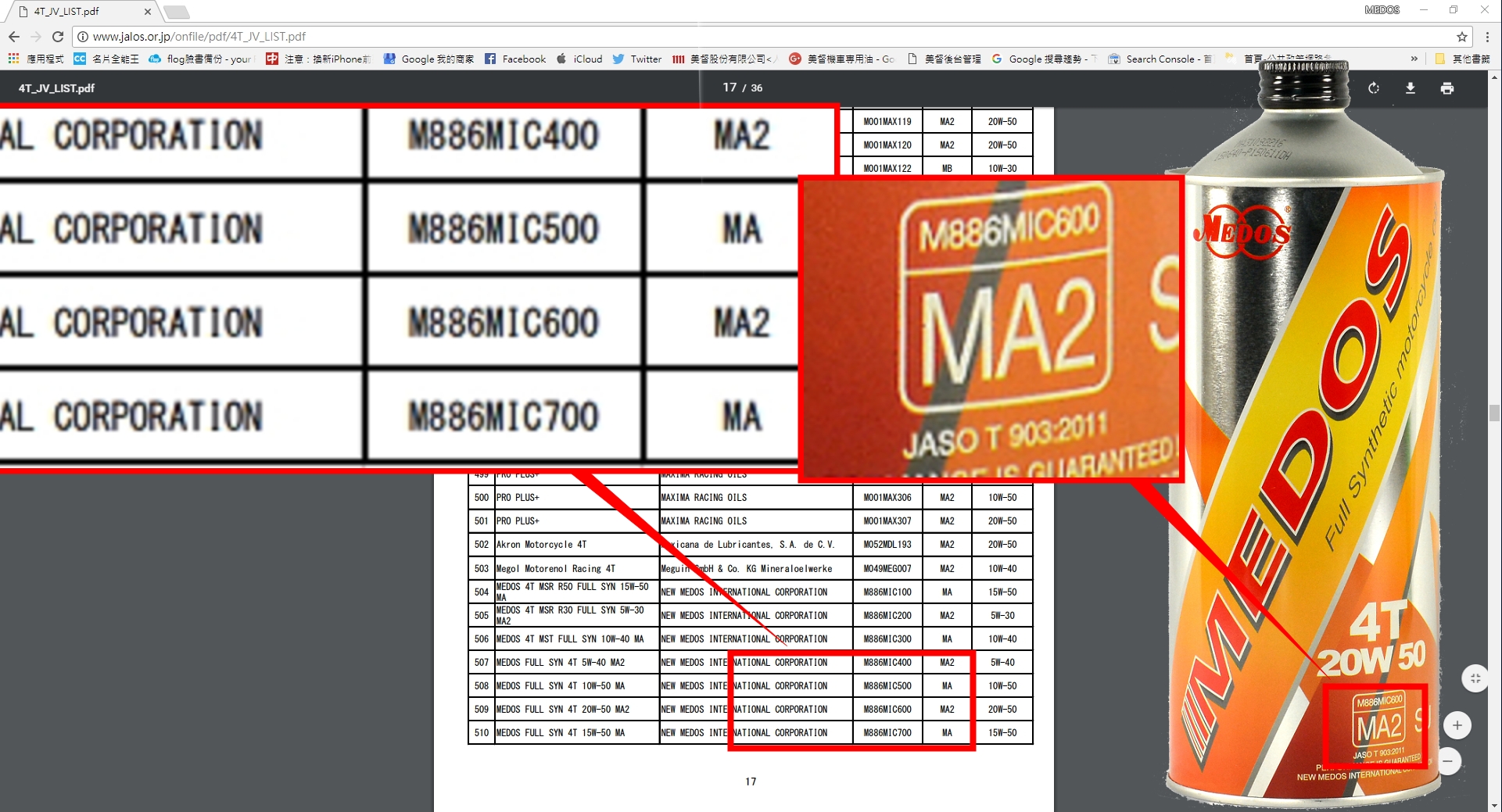Open the 其他書籤 bookmarks folder

click(x=1463, y=59)
